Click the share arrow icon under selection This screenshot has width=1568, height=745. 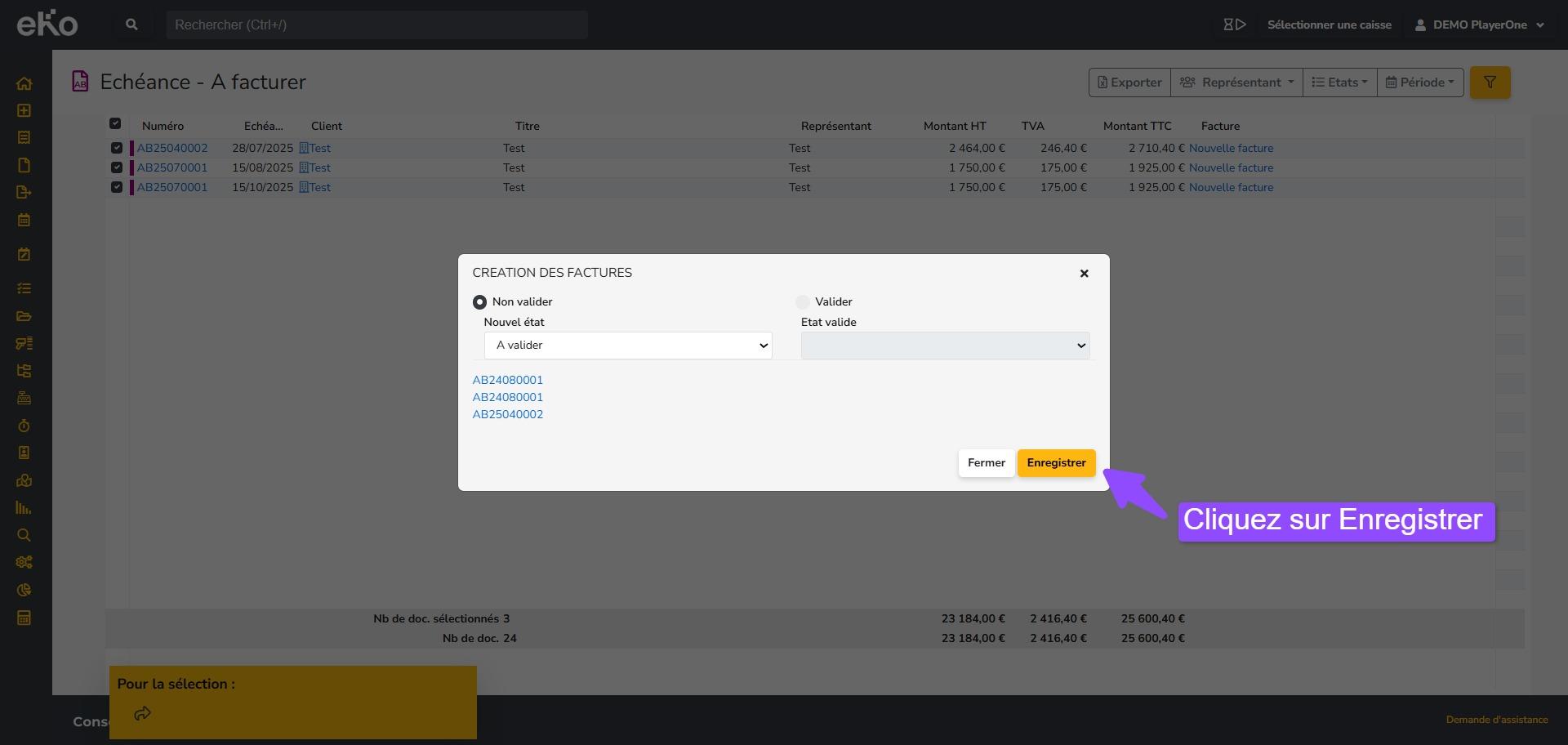point(142,713)
